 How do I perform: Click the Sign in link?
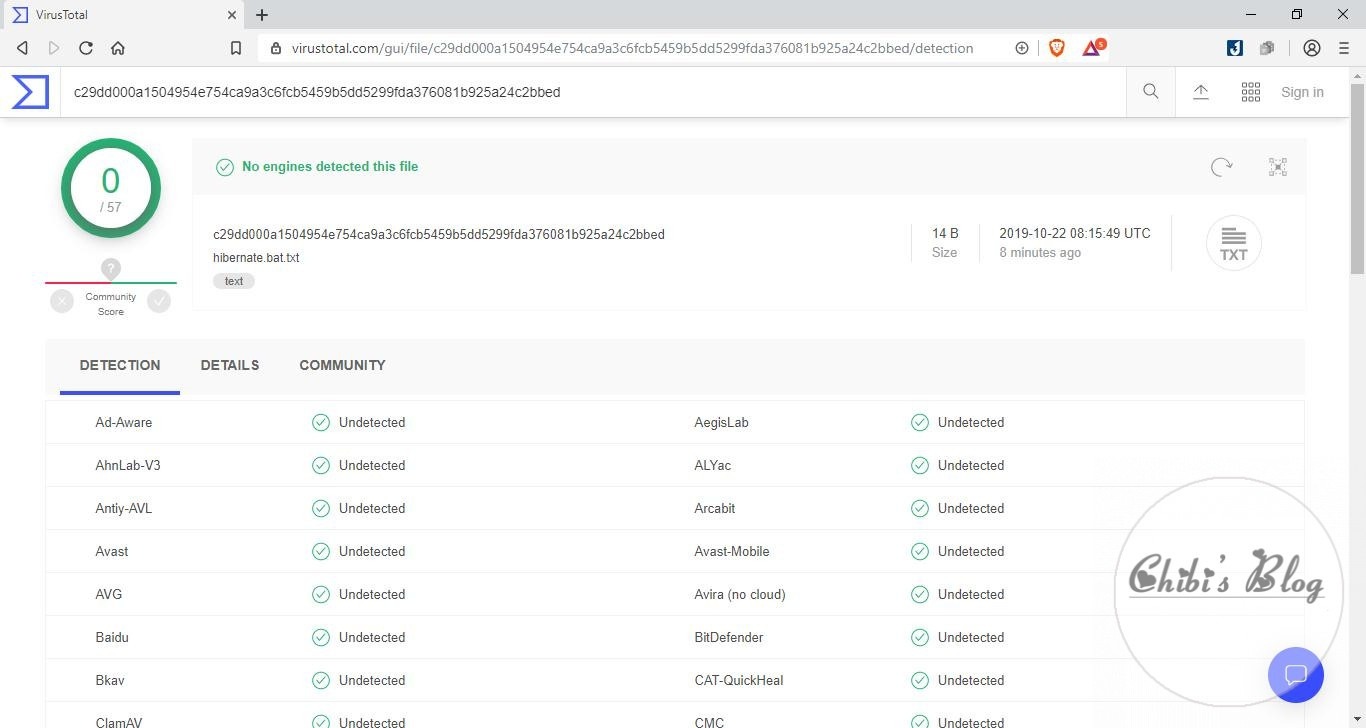point(1302,92)
